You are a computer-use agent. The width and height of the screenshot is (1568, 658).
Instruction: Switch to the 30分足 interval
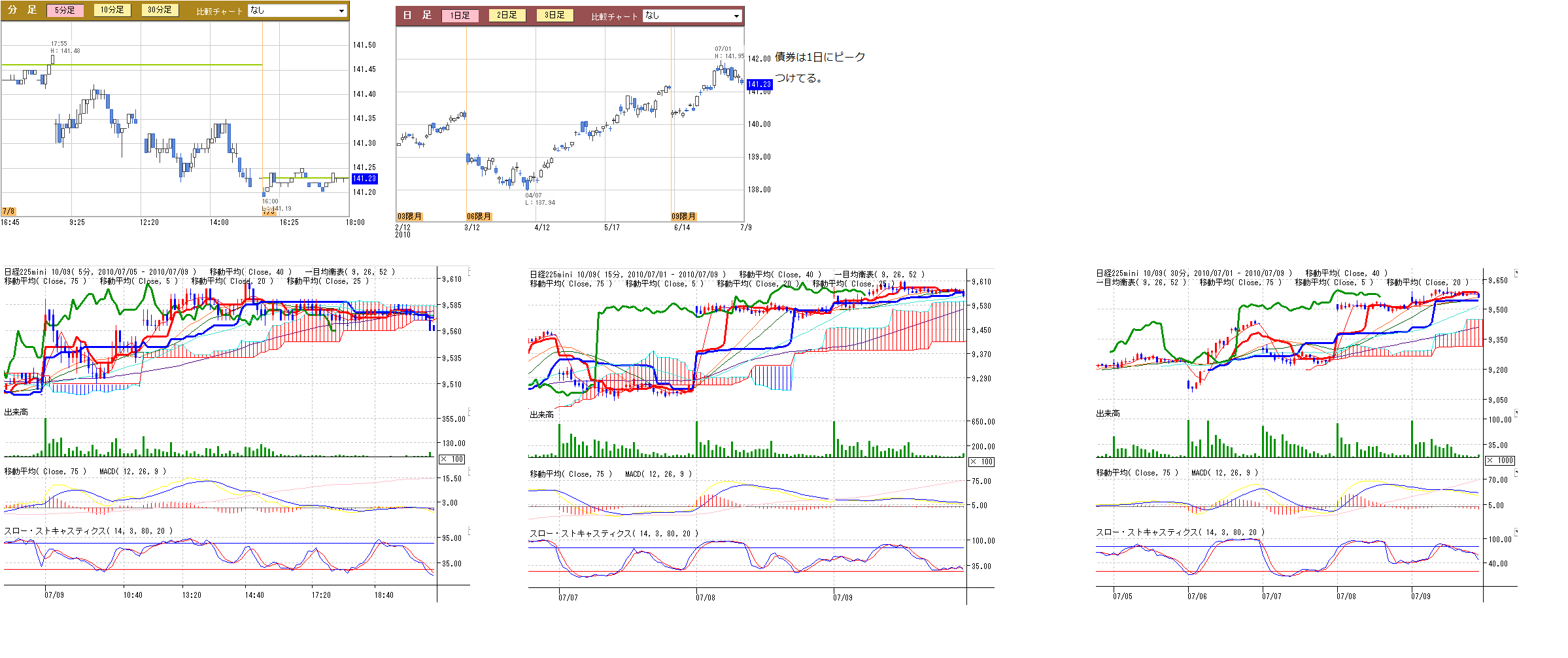tap(160, 10)
